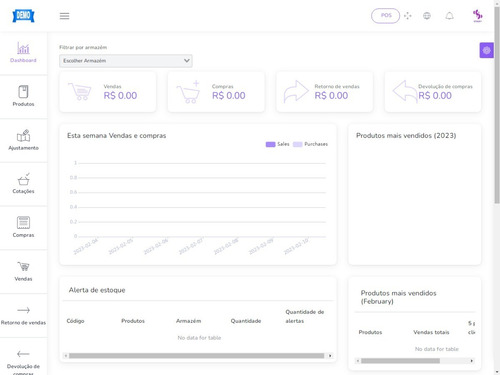Screen dimensions: 500x375
Task: Click the Vendas totais column header
Action: 431,332
